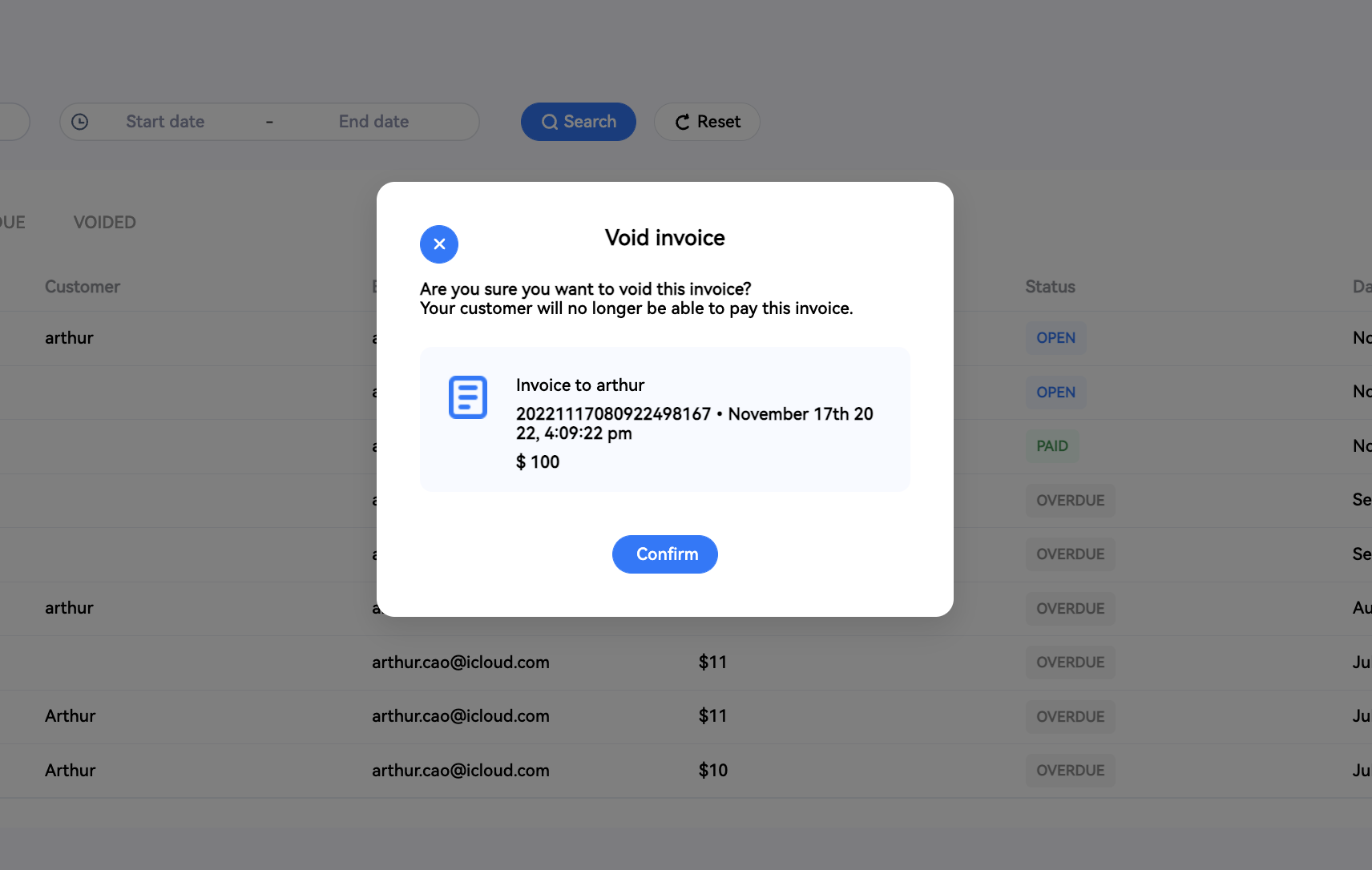
Task: Switch to the VOIDED tab
Action: (x=105, y=223)
